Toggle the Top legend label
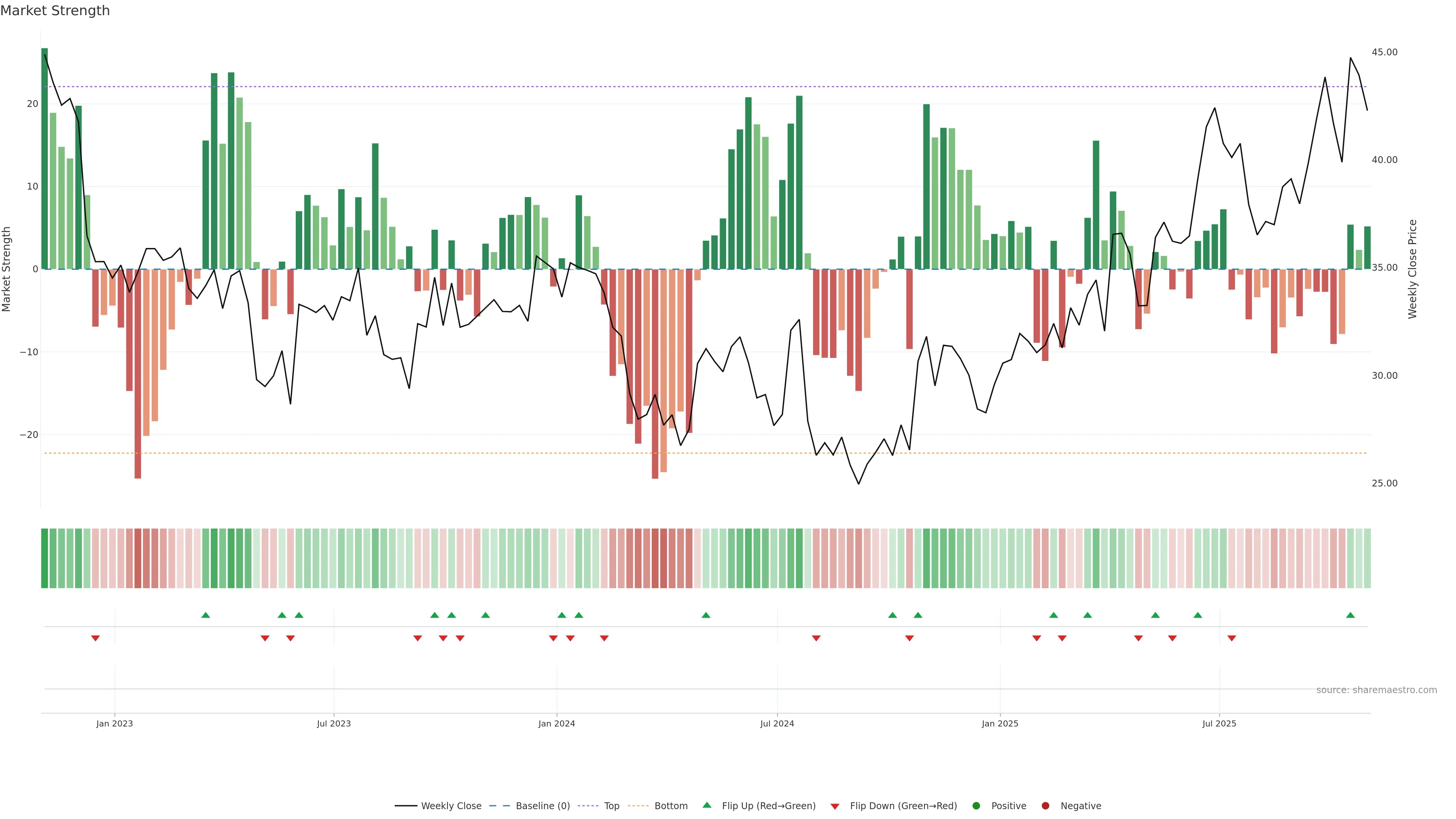The width and height of the screenshot is (1456, 819). click(x=612, y=805)
